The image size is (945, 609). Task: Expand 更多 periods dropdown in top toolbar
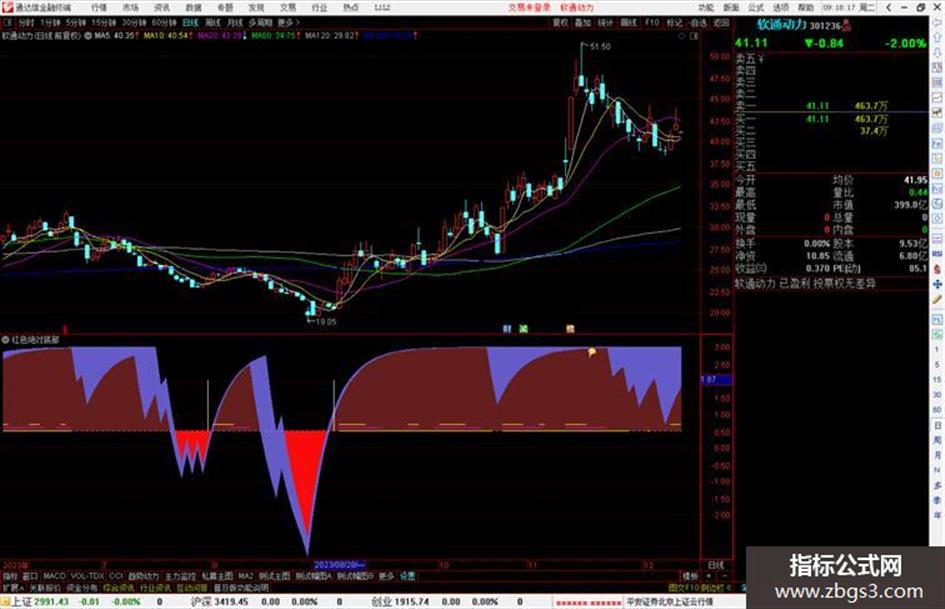coord(288,22)
